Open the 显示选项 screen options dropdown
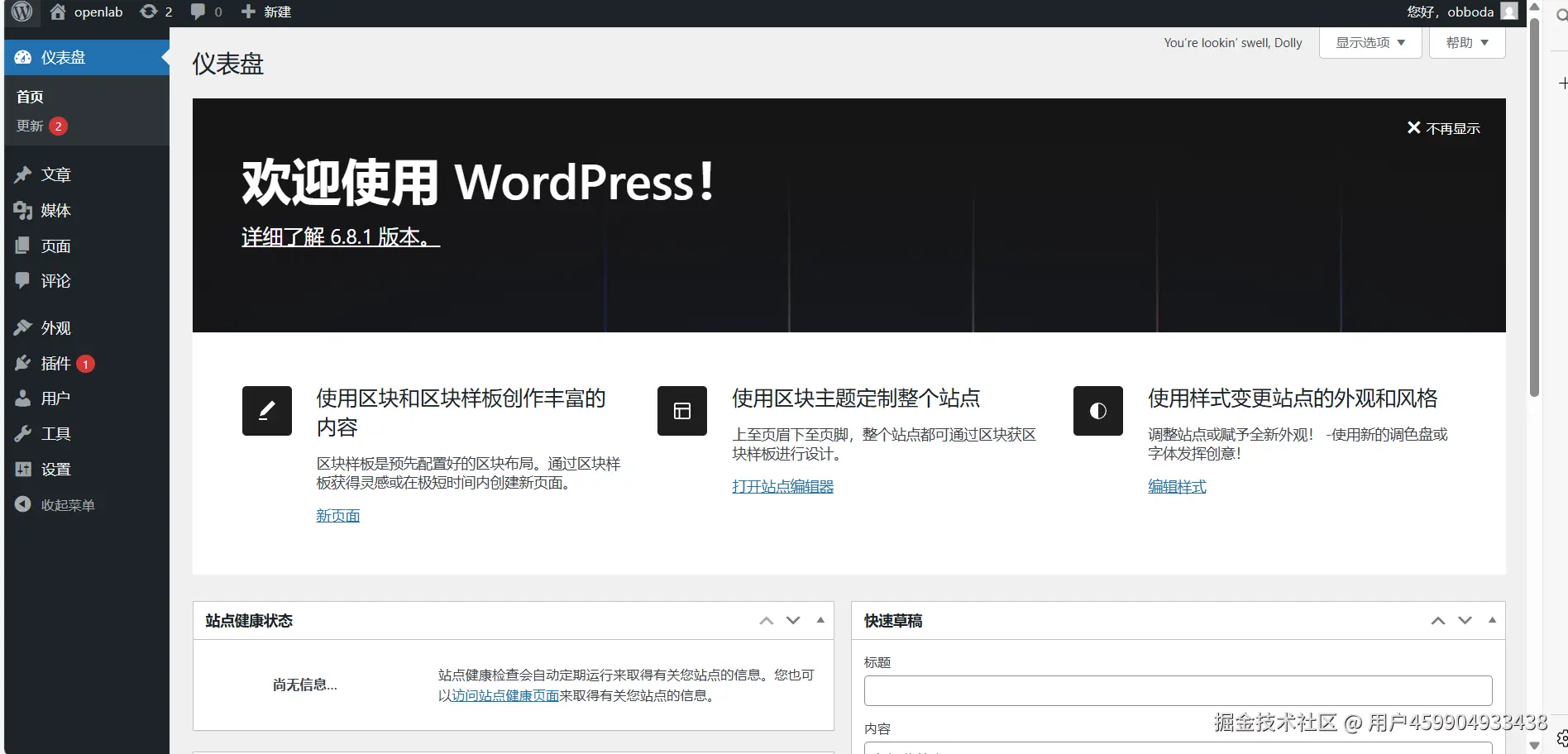1568x754 pixels. click(x=1370, y=43)
